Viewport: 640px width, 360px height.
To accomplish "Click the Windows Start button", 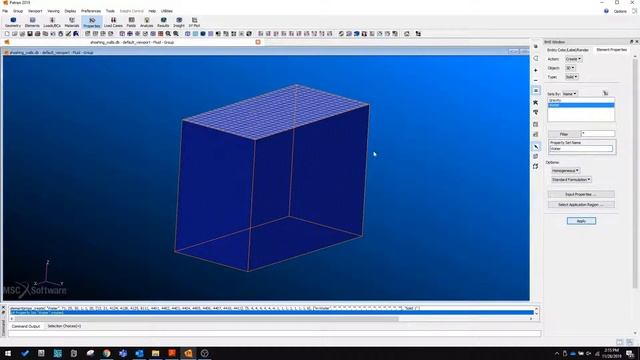I will pyautogui.click(x=7, y=353).
